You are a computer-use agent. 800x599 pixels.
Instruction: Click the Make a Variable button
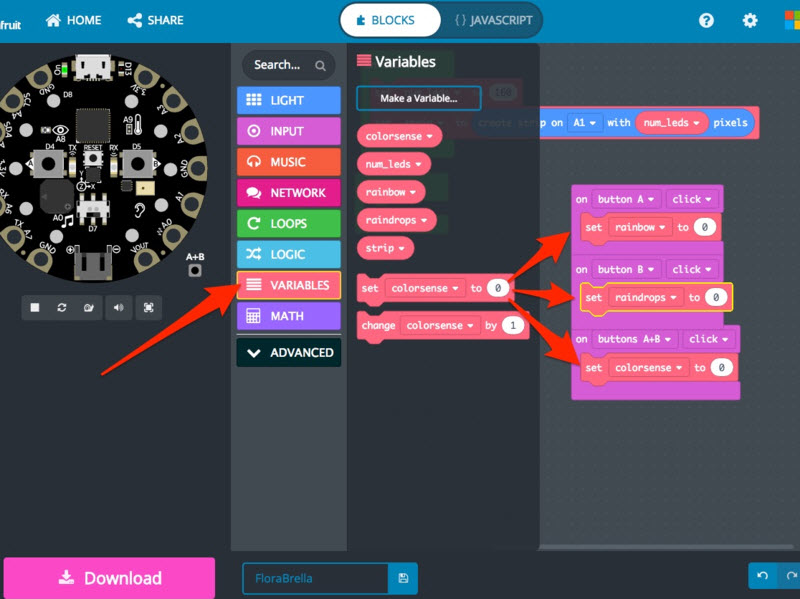pyautogui.click(x=418, y=98)
